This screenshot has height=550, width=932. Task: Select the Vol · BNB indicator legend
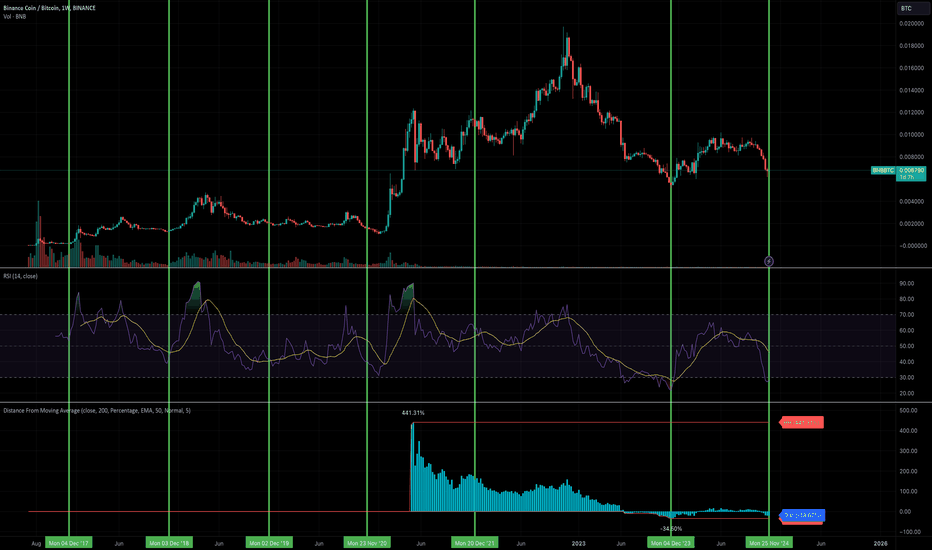pos(15,17)
